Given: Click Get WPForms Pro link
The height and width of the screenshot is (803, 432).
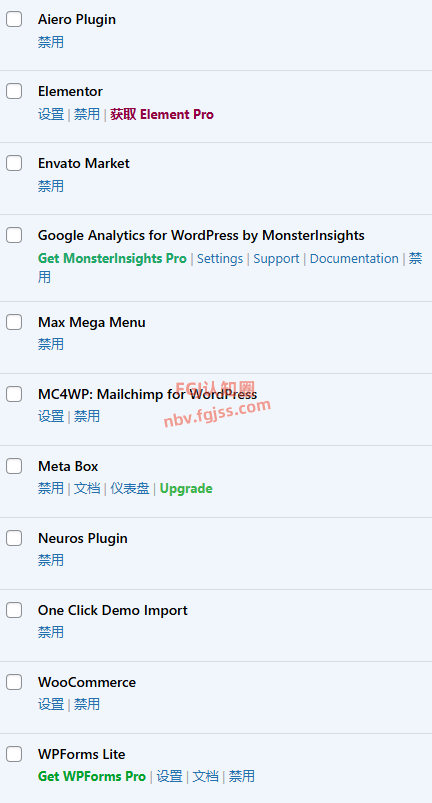Looking at the screenshot, I should point(92,776).
